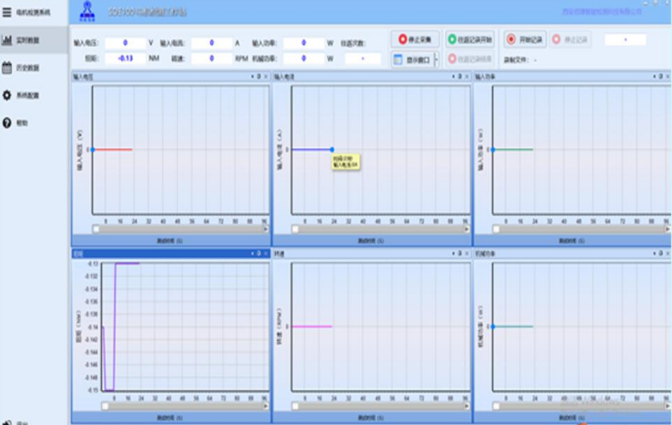Click the 转速 speed RPM value field
The width and height of the screenshot is (672, 425).
tap(212, 58)
